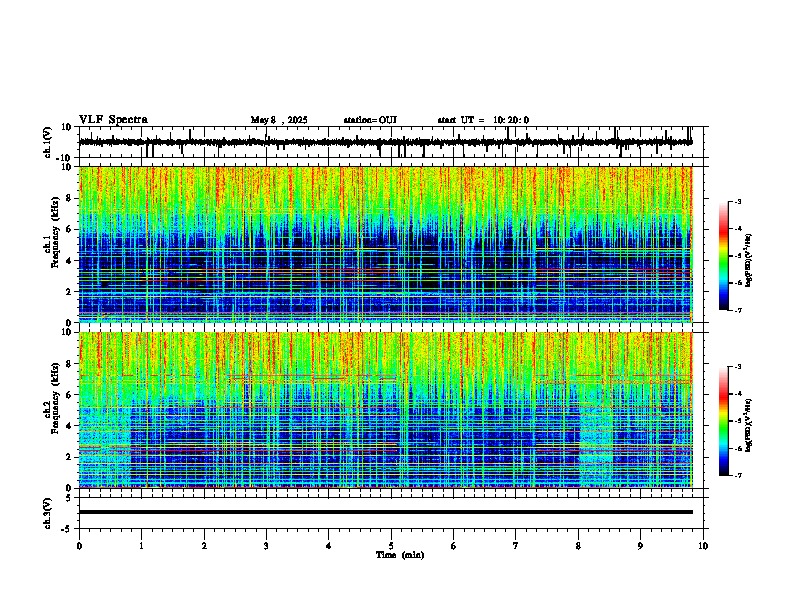Image resolution: width=792 pixels, height=612 pixels.
Task: Click the "5" tick on the time axis
Action: [x=391, y=546]
